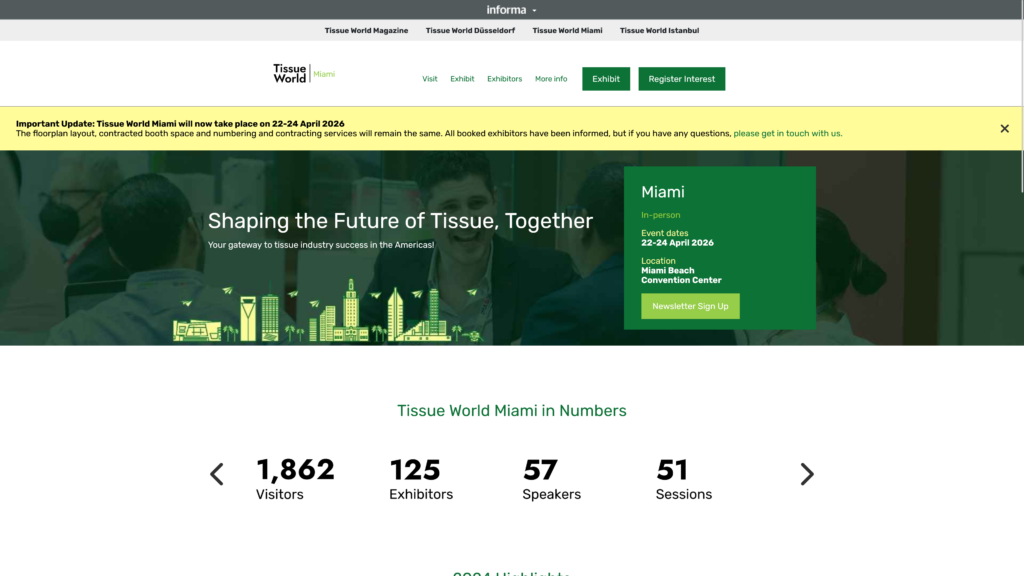The height and width of the screenshot is (576, 1024).
Task: Click the '57 Speakers' statistic
Action: pos(552,479)
